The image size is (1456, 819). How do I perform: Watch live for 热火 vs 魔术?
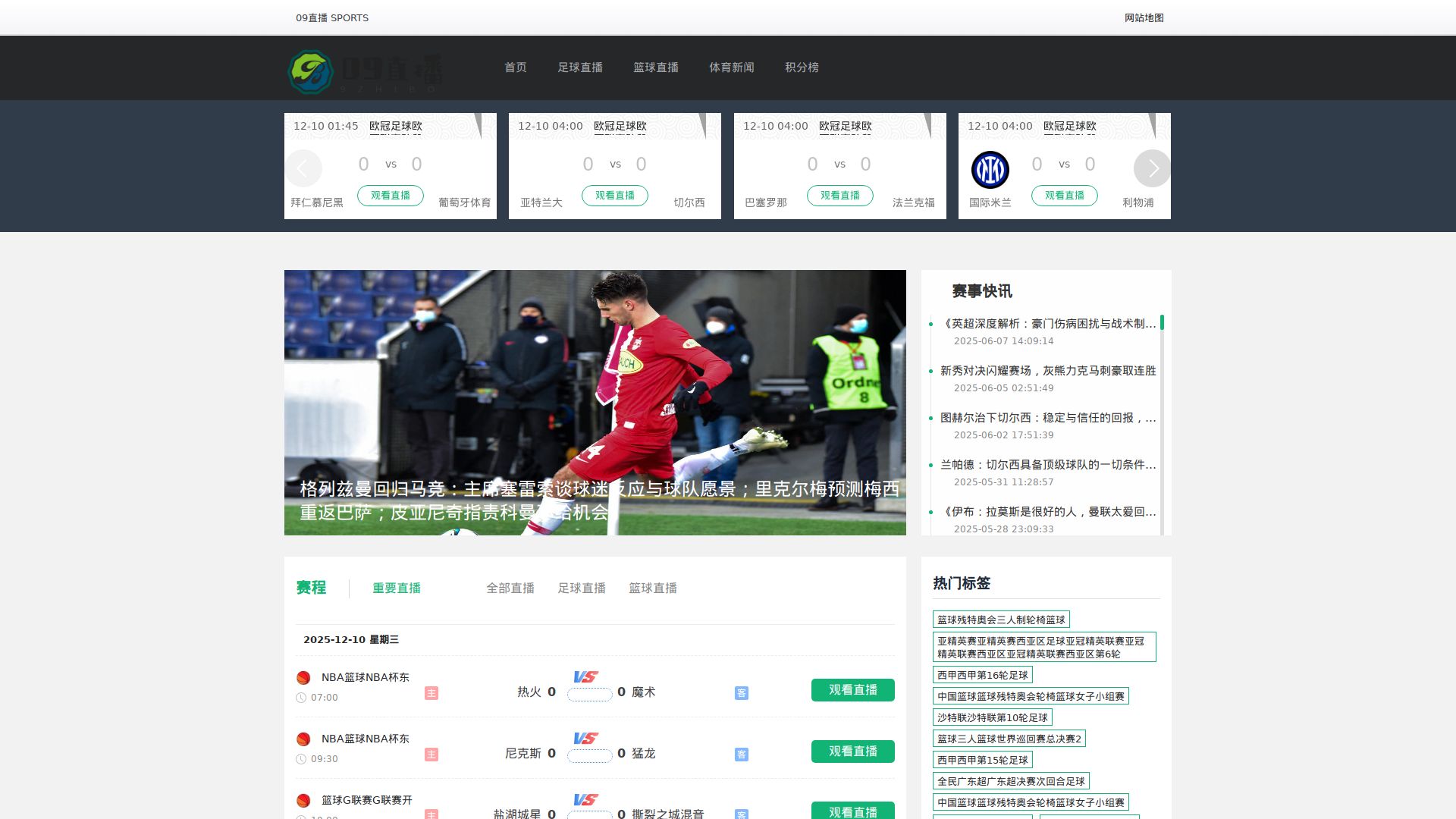(x=852, y=690)
